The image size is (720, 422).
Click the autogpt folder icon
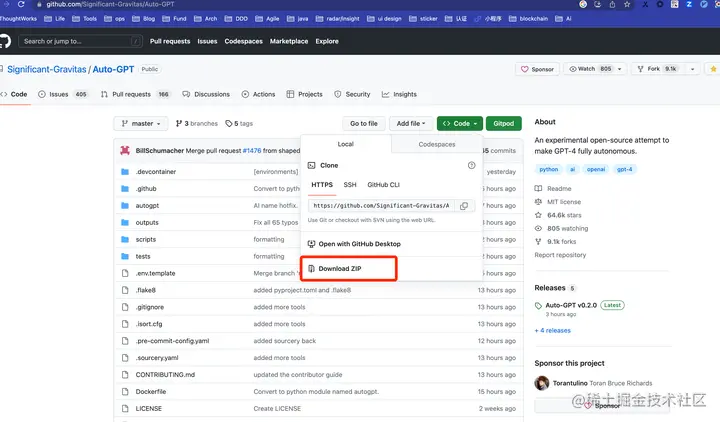point(125,206)
